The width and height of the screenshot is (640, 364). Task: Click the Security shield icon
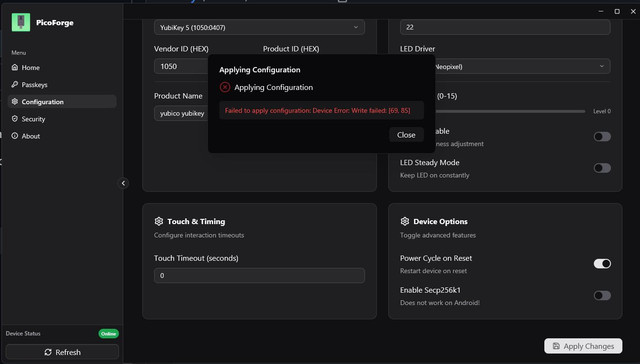tap(15, 119)
